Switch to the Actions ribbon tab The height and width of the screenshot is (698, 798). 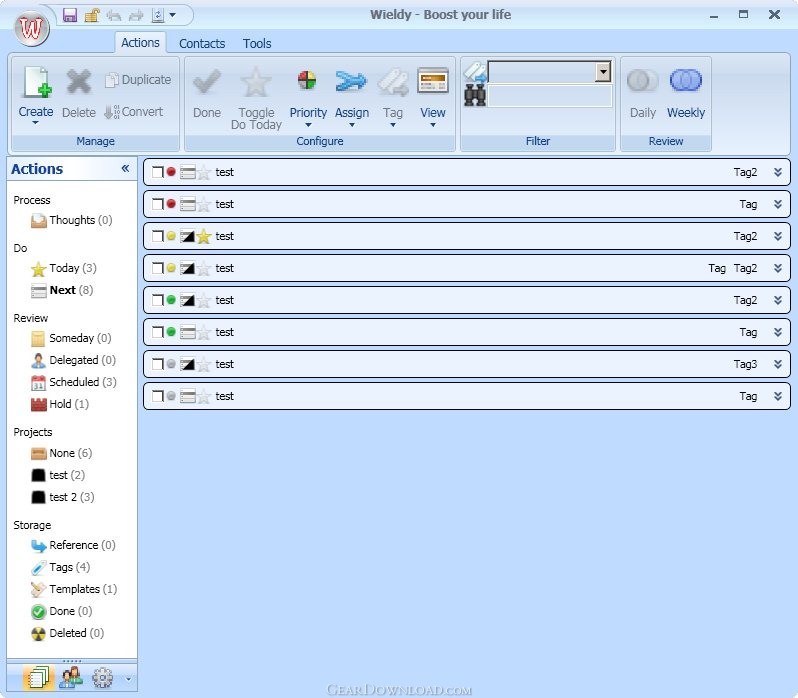(140, 43)
